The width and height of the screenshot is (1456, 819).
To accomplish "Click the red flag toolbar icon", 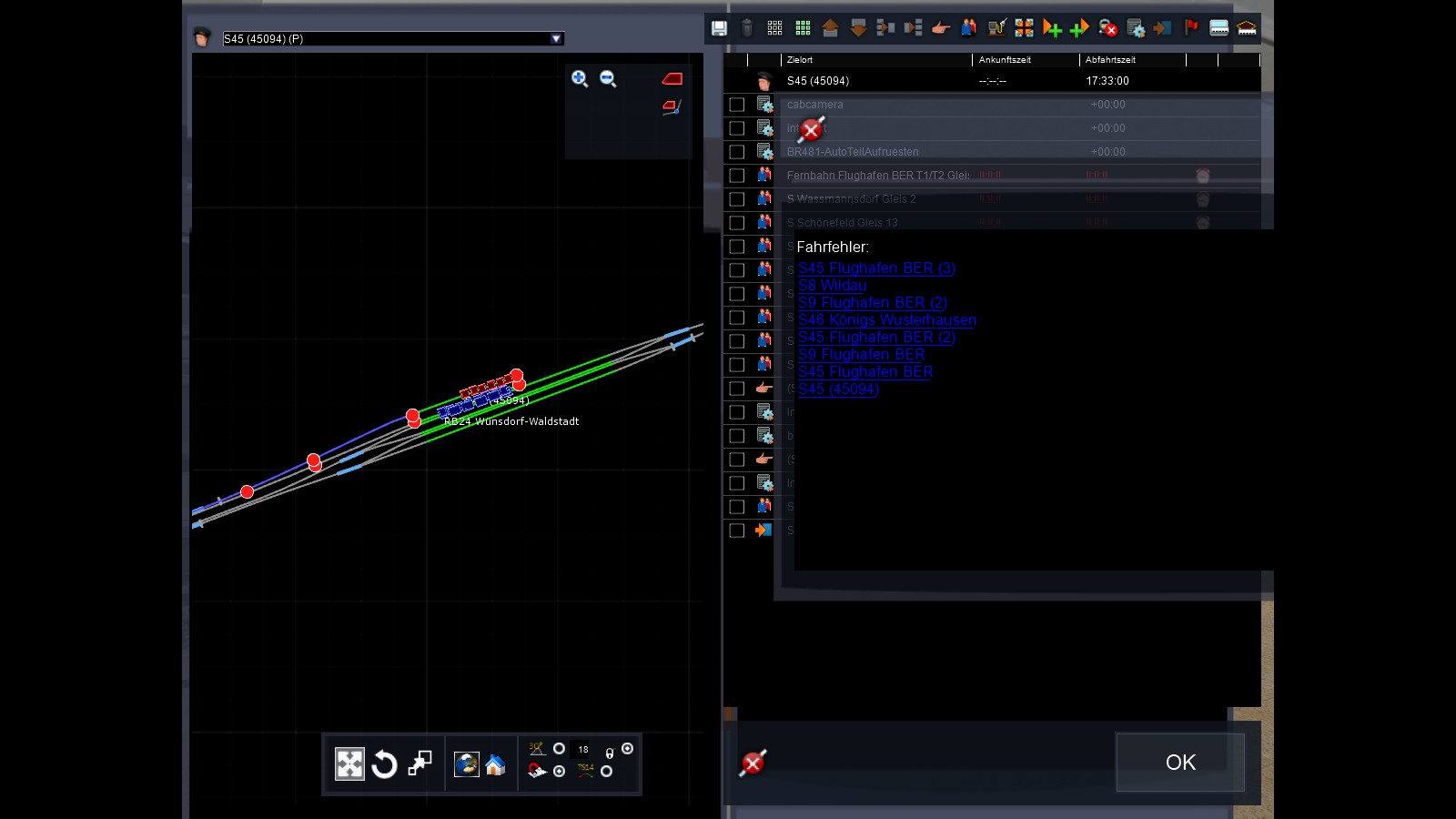I will [x=1191, y=27].
